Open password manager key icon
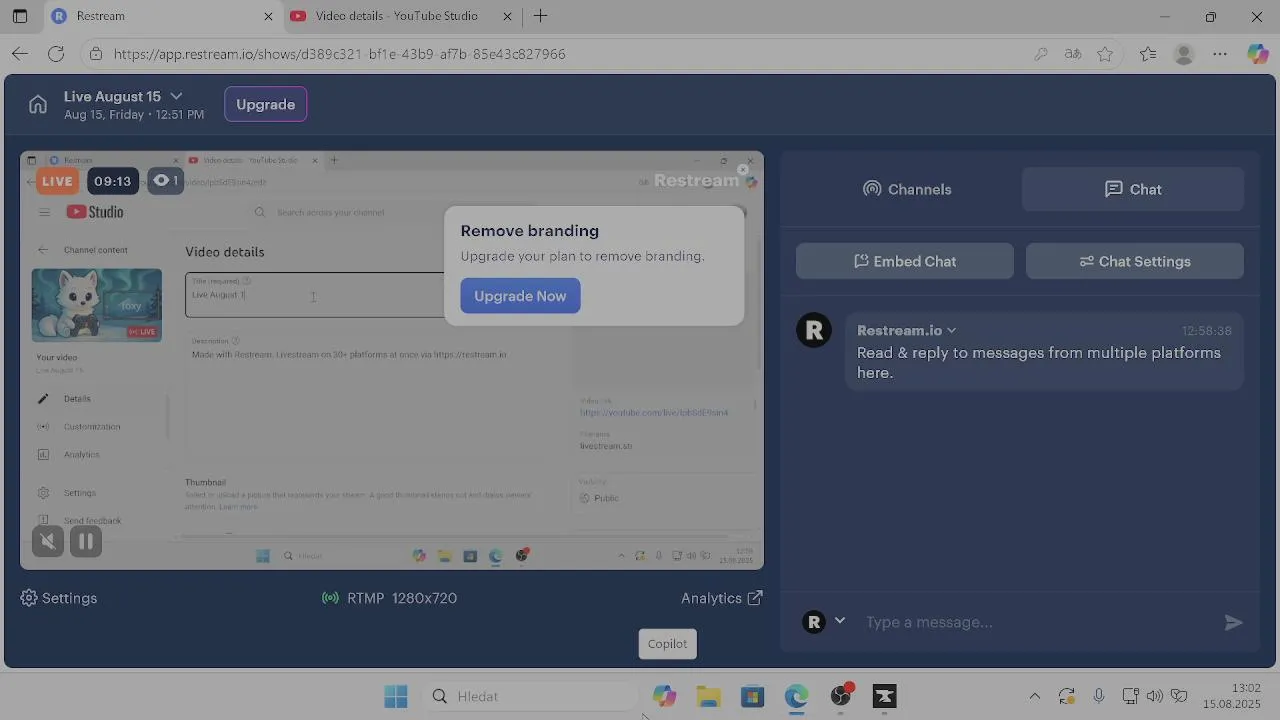 click(x=1041, y=54)
